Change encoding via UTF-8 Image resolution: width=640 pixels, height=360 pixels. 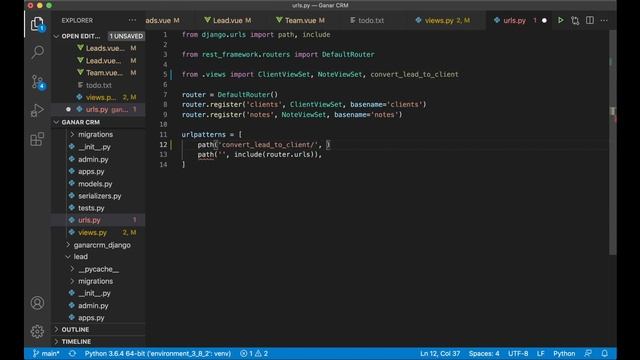click(x=518, y=353)
